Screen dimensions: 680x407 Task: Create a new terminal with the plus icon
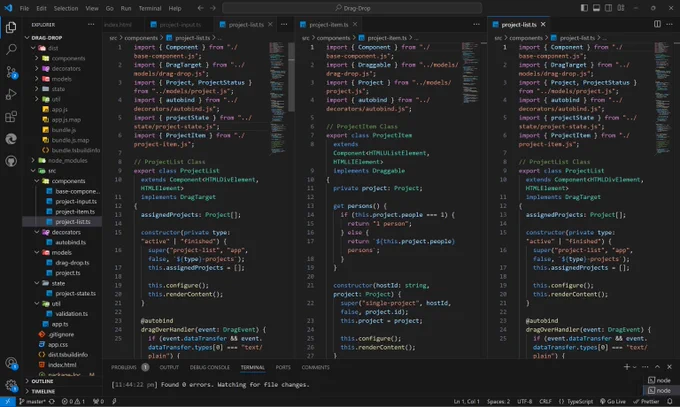click(x=626, y=367)
